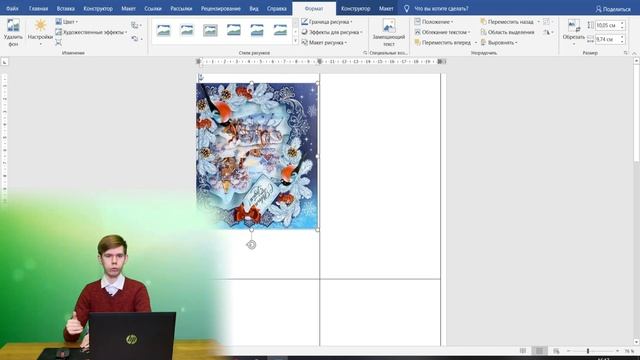Click Переместить вперед bring forward
640x360 pixels.
(x=442, y=42)
